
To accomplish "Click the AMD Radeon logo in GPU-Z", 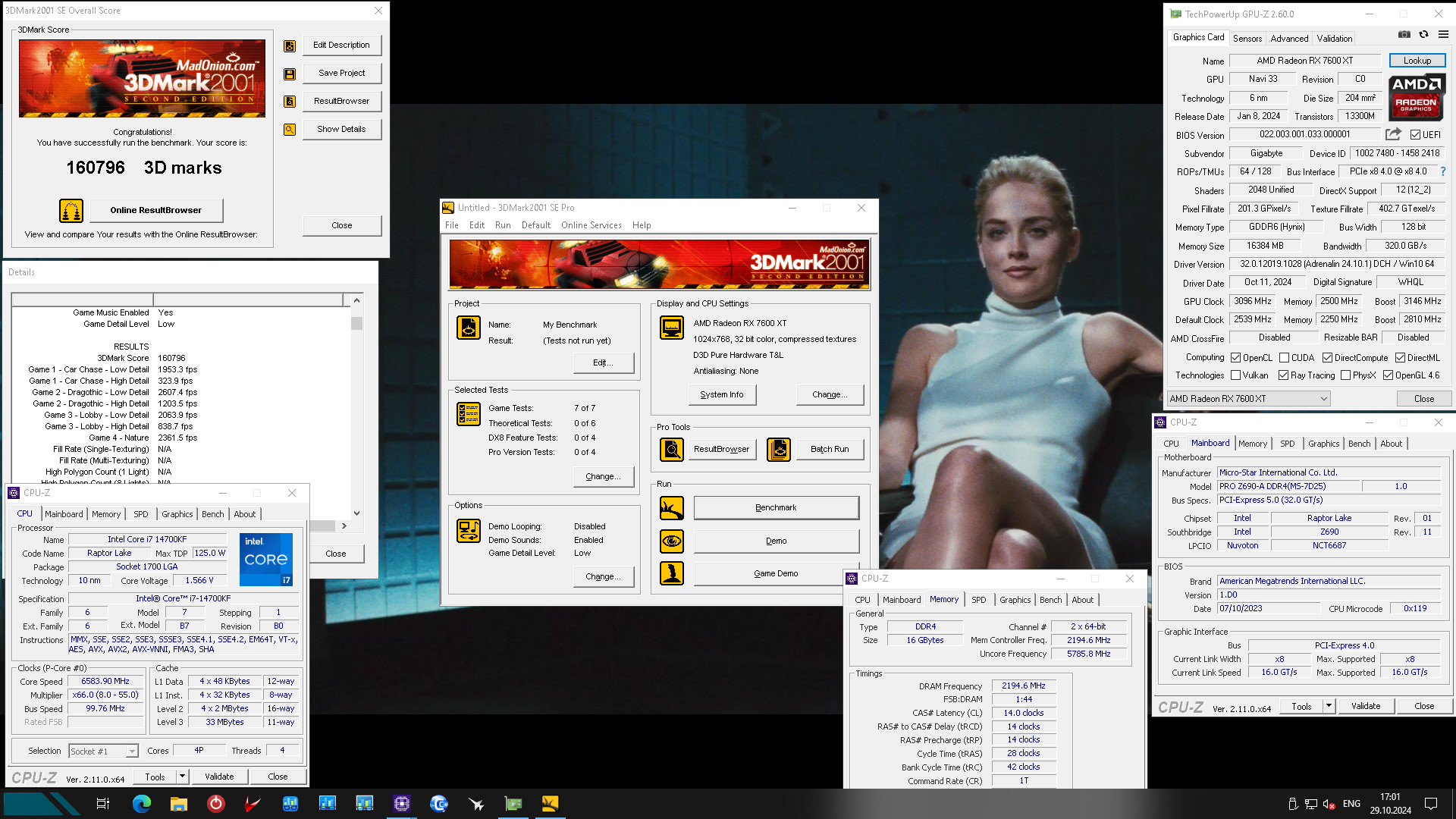I will [1417, 97].
